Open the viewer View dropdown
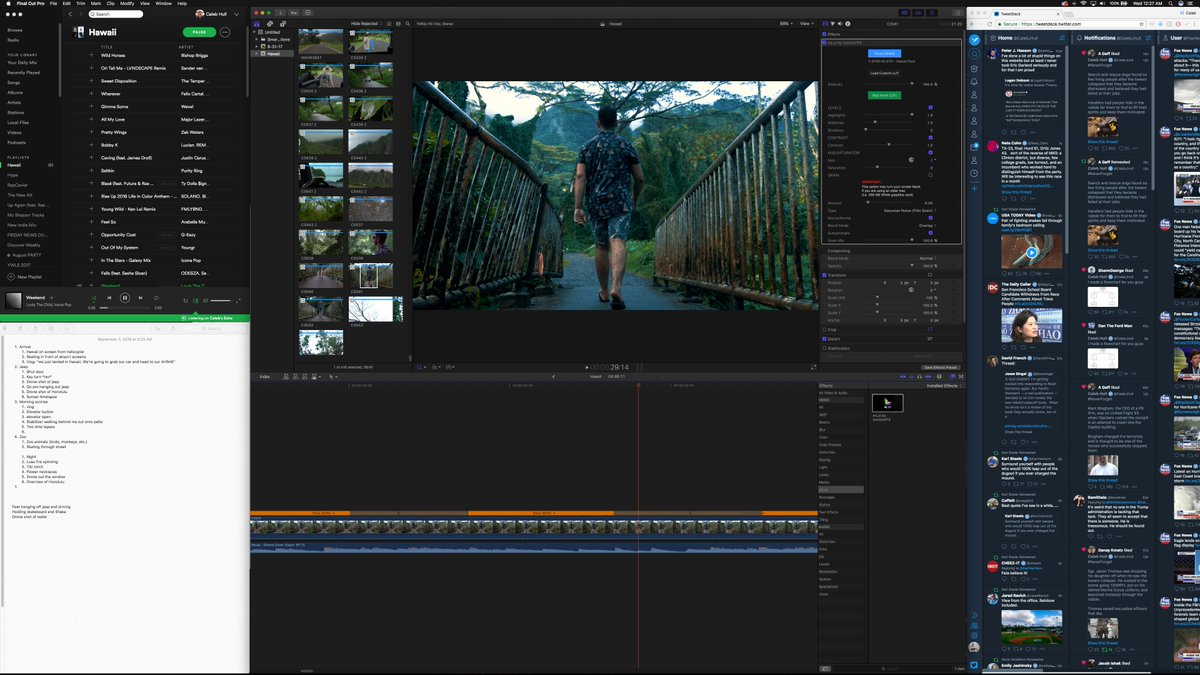This screenshot has width=1200, height=675. (806, 23)
